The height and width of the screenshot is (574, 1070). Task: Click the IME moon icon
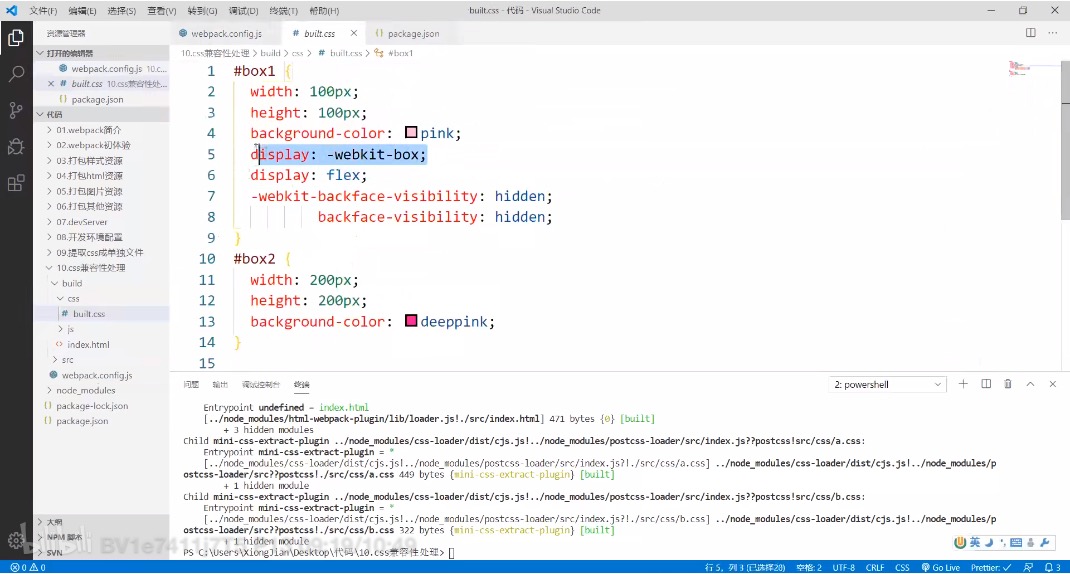point(989,543)
